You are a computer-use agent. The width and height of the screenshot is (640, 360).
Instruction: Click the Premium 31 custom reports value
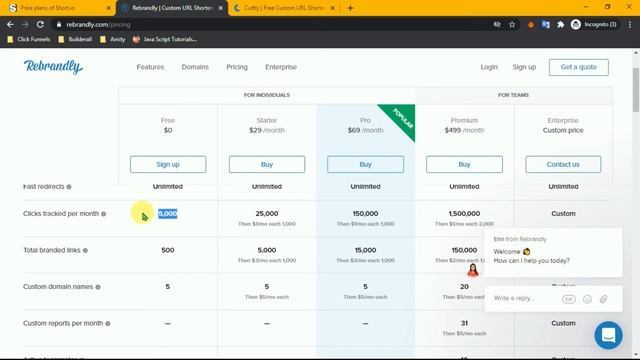click(464, 323)
